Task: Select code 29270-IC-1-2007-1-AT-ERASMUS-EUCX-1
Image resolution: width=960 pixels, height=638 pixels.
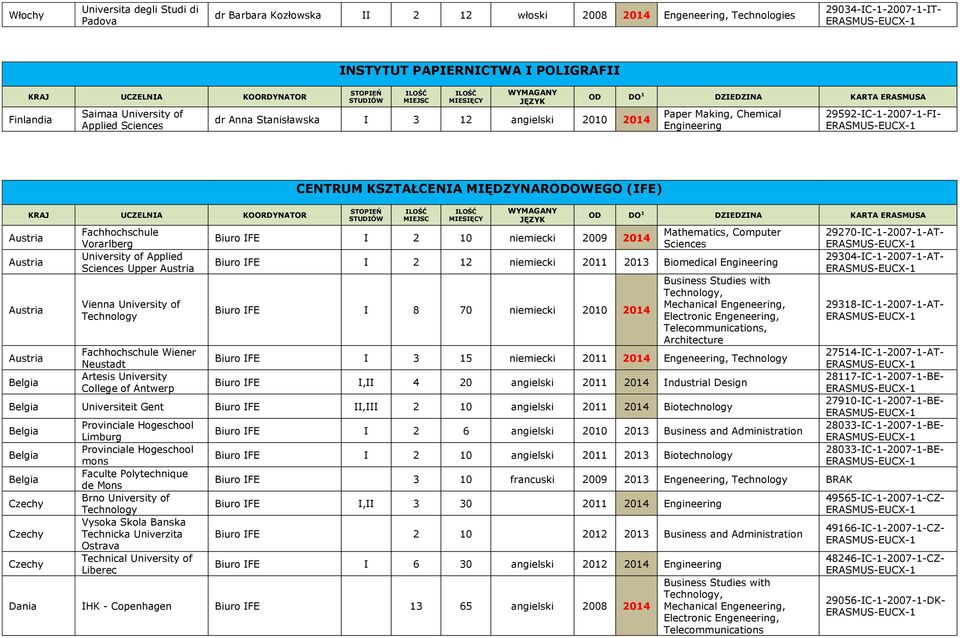Action: pos(887,238)
